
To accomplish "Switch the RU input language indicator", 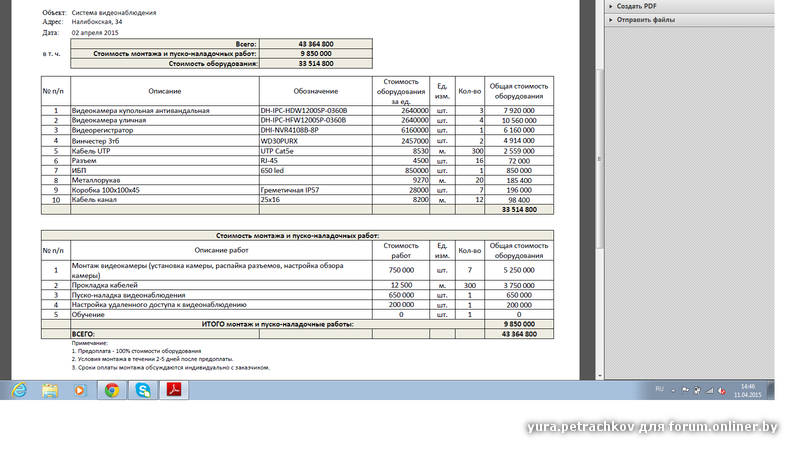I will [x=659, y=389].
